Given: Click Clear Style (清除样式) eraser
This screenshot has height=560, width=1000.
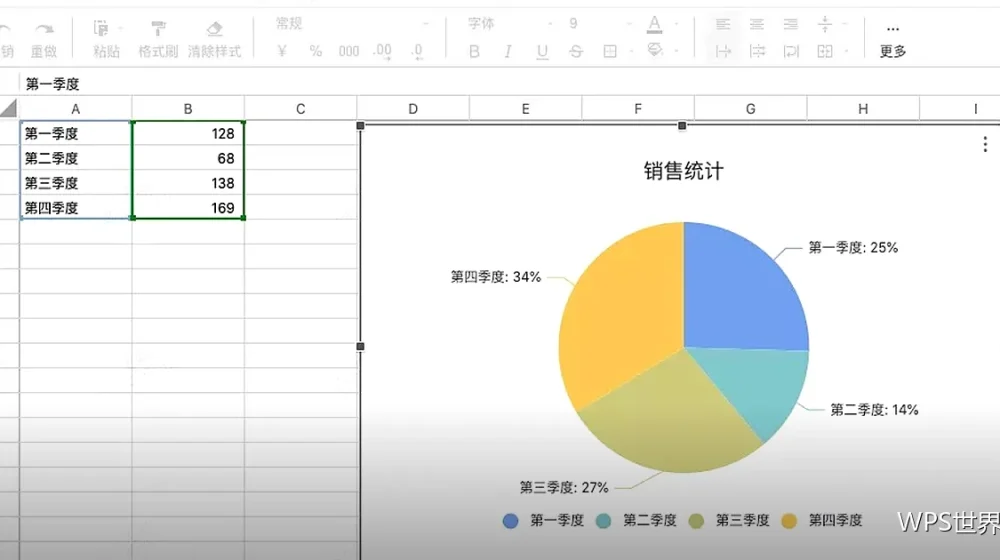Looking at the screenshot, I should [214, 40].
